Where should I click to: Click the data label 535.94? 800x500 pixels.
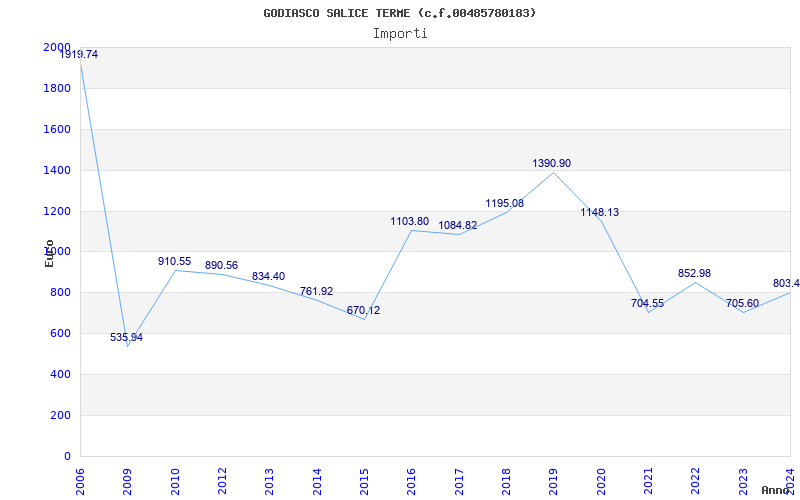[x=127, y=337]
